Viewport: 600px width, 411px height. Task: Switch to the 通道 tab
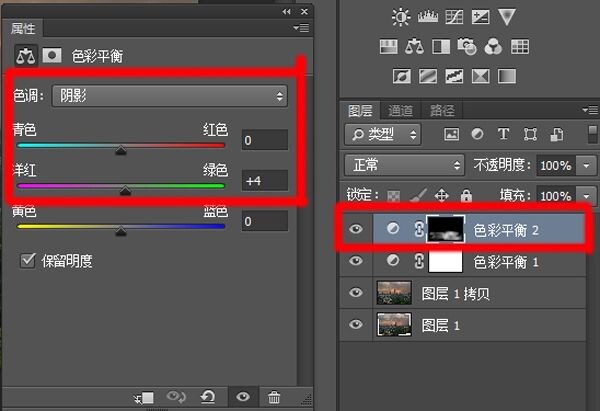tap(401, 111)
